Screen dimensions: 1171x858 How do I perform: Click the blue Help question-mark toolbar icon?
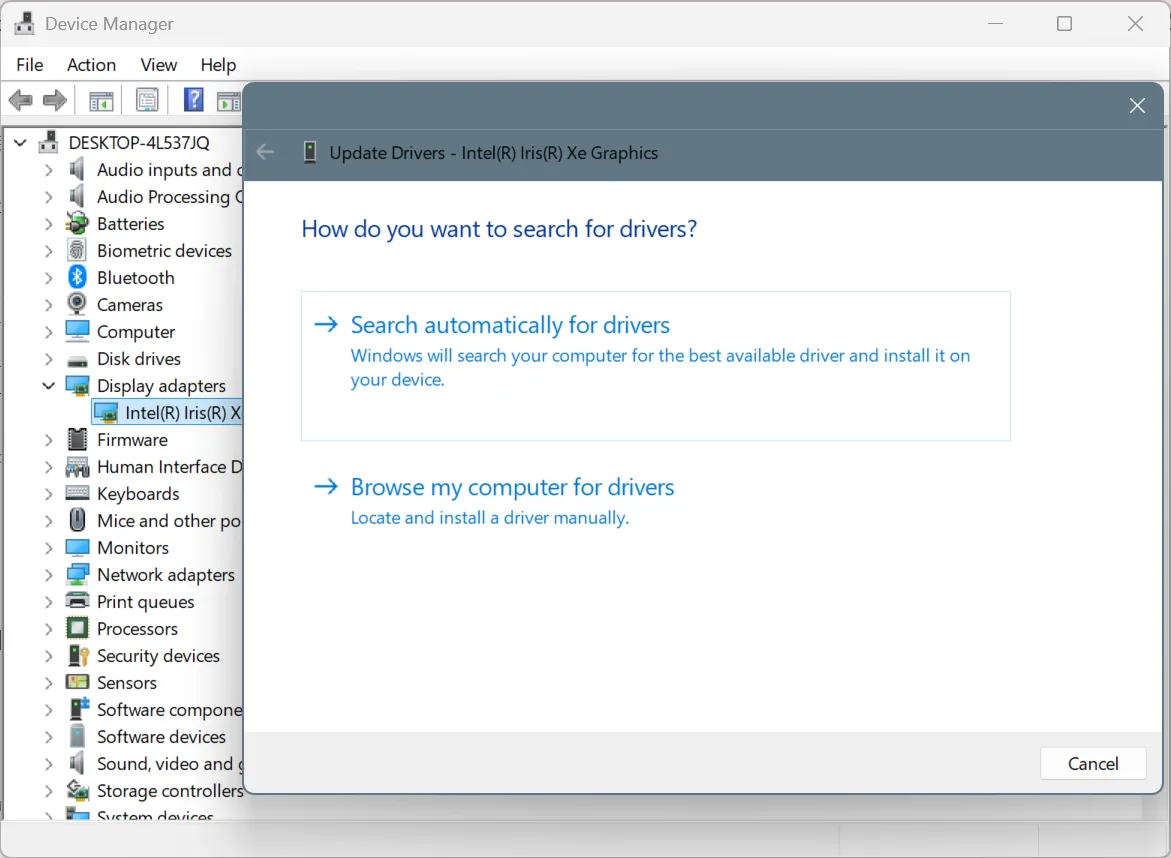click(x=193, y=99)
